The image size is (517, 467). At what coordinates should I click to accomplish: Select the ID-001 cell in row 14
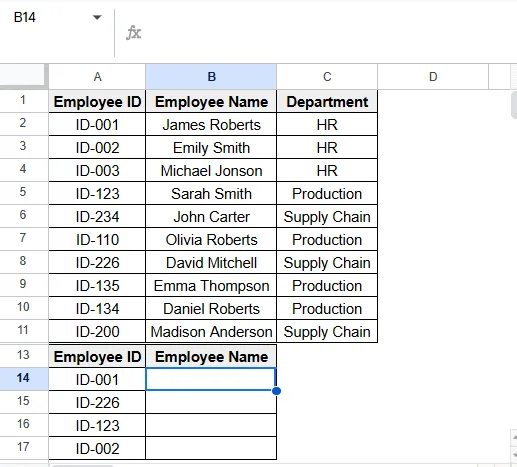(97, 379)
